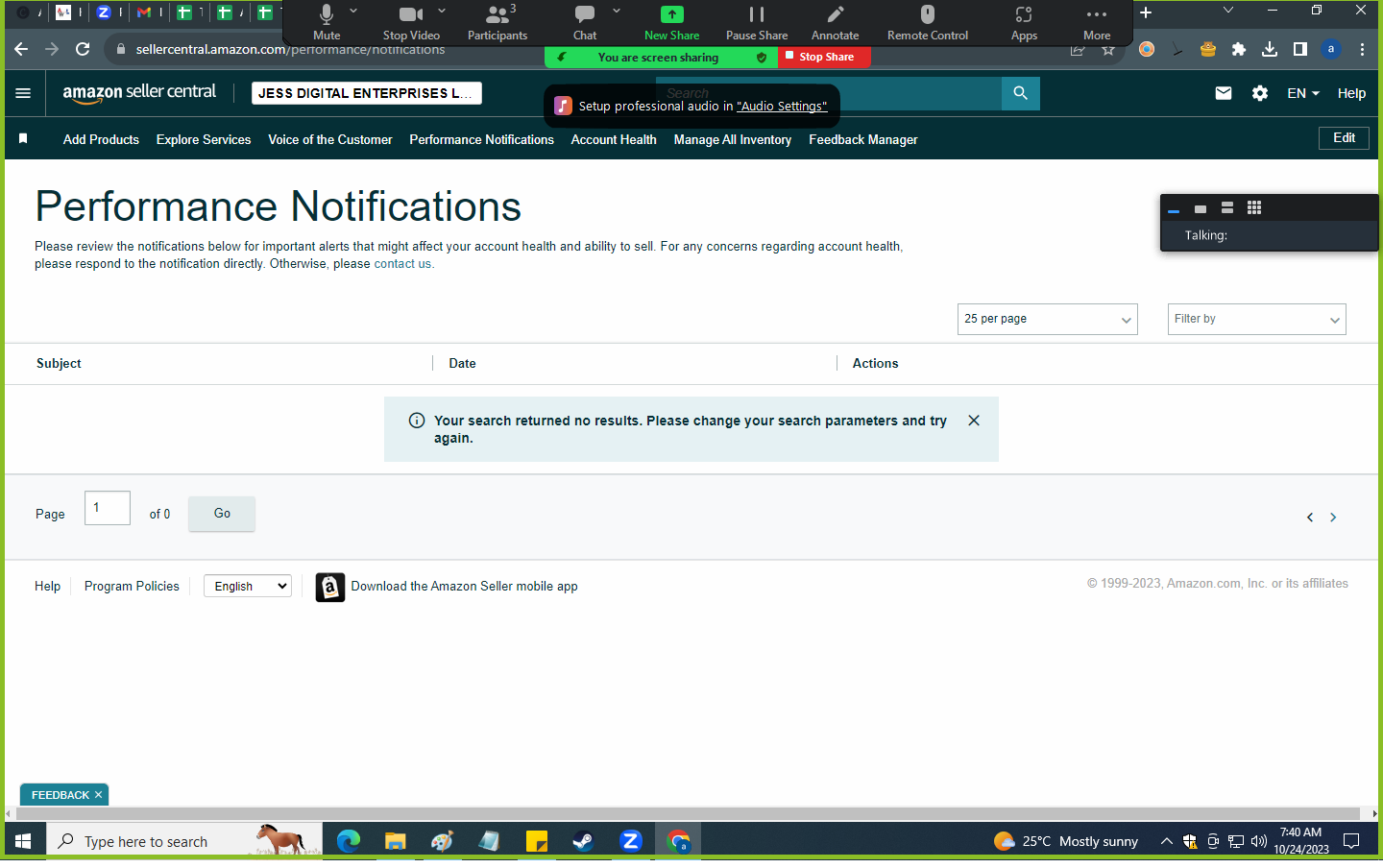The image size is (1383, 868).
Task: Mute the microphone in Zoom toolbar
Action: coord(327,22)
